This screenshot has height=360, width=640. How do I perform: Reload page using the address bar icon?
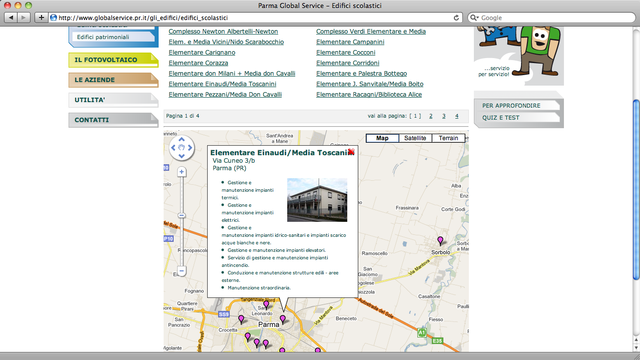(456, 18)
